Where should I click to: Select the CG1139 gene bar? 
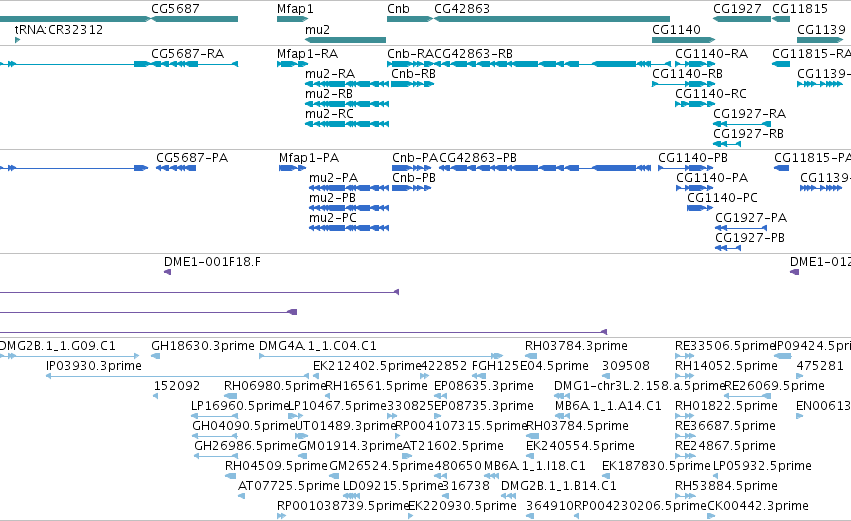[821, 40]
